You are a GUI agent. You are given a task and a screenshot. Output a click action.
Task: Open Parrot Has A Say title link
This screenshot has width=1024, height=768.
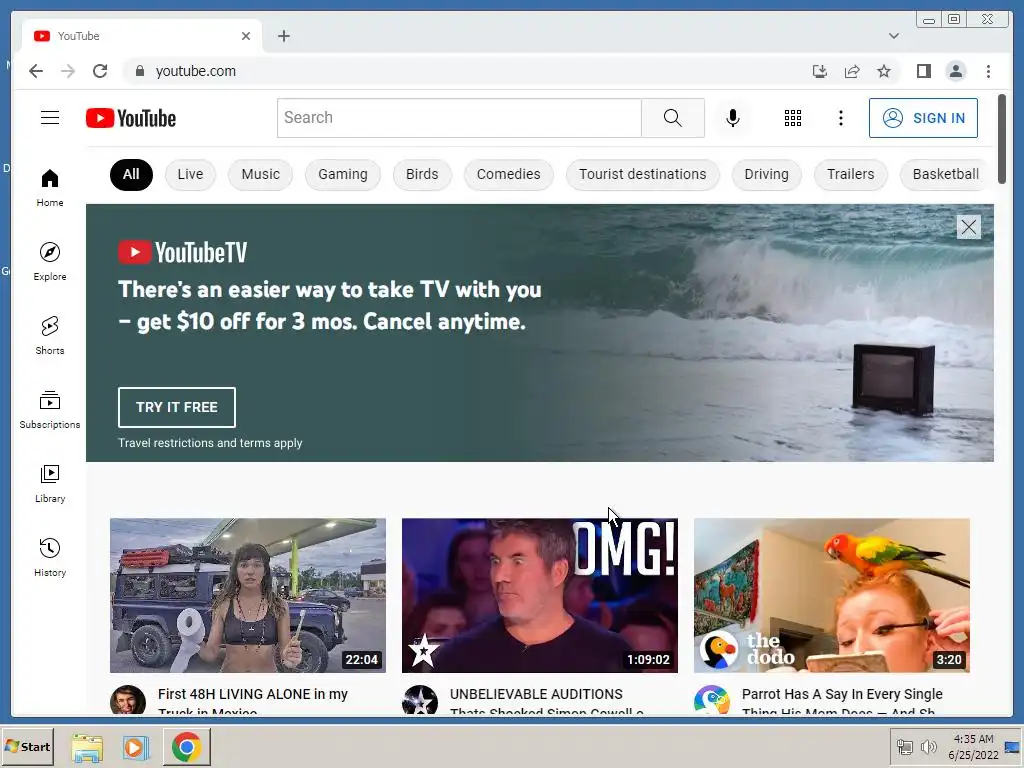tap(842, 703)
